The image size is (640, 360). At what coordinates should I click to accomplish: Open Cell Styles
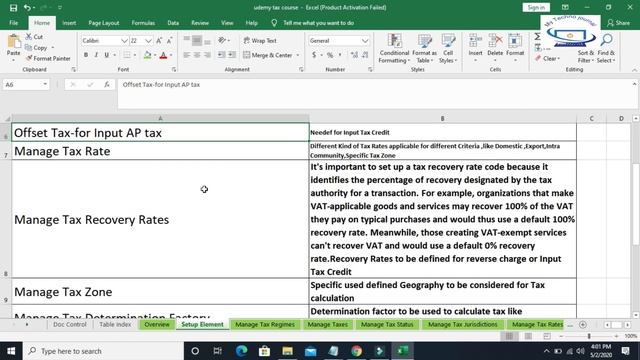point(448,49)
